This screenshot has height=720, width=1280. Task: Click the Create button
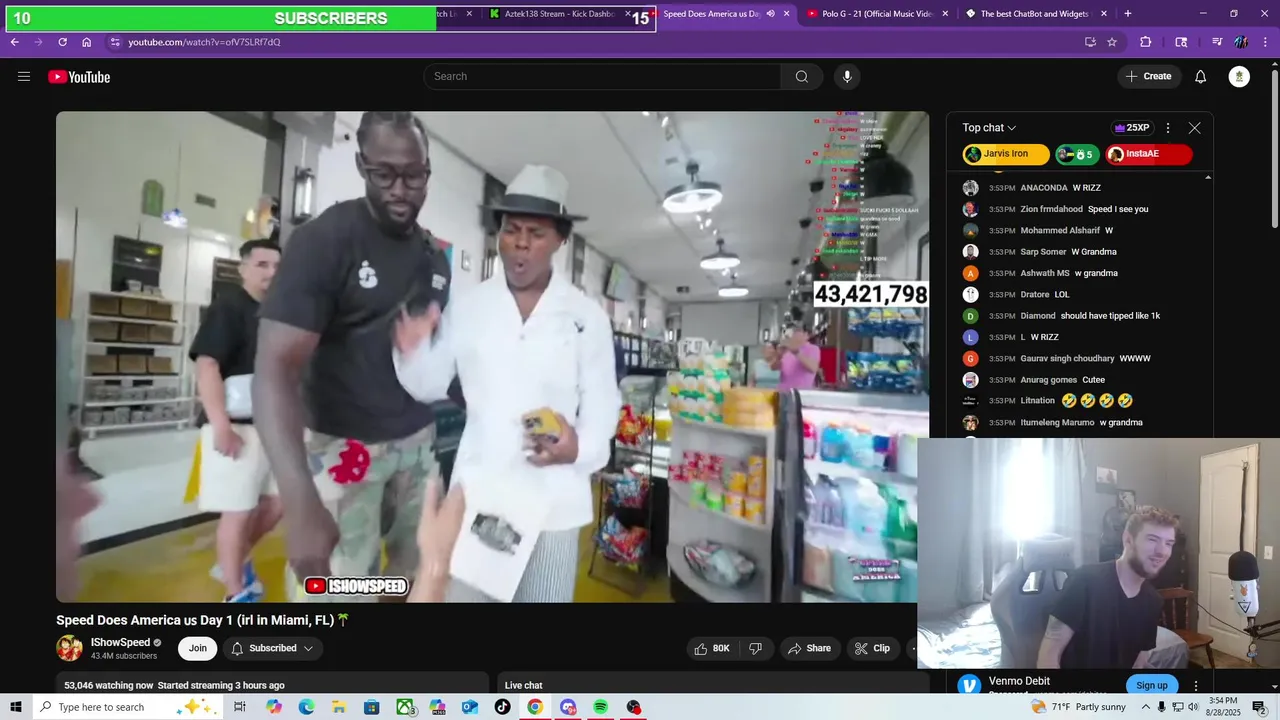pyautogui.click(x=1148, y=77)
